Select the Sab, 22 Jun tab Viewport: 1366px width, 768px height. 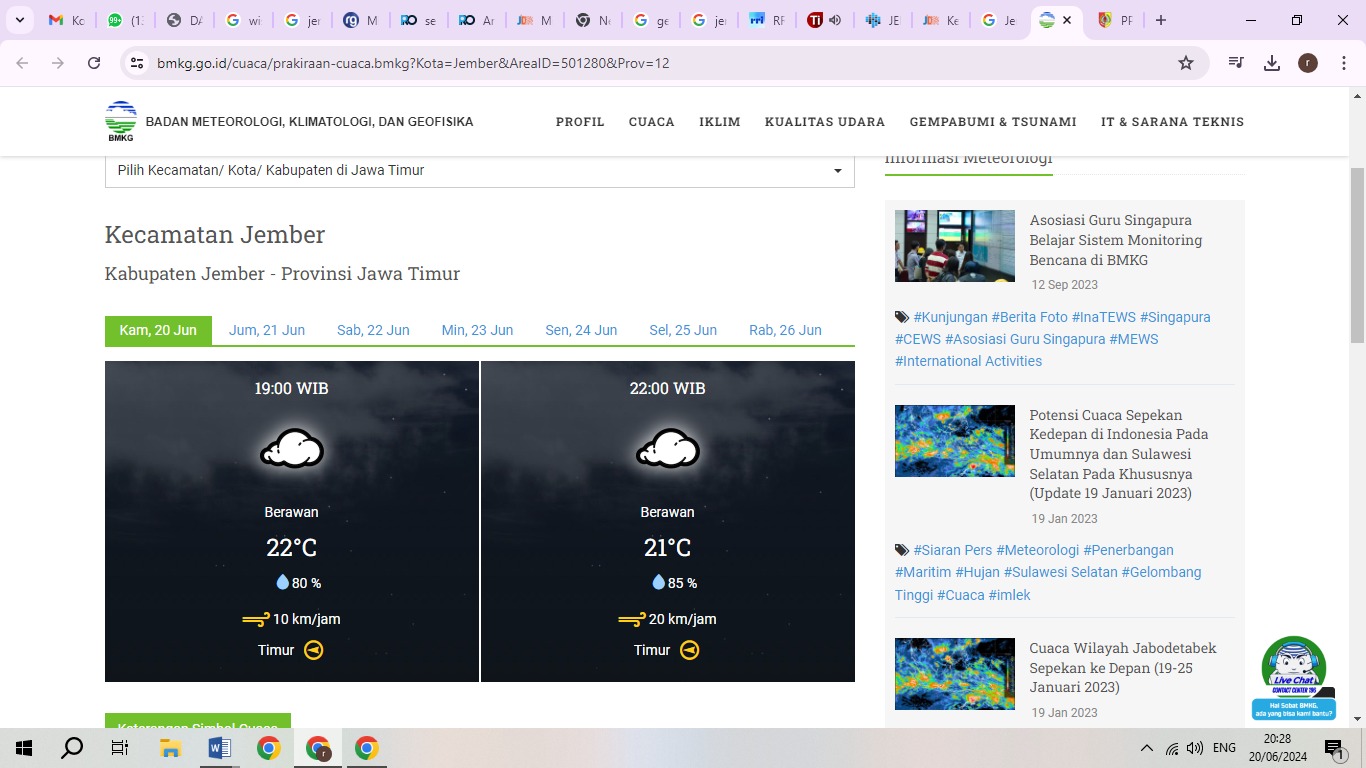pyautogui.click(x=373, y=330)
